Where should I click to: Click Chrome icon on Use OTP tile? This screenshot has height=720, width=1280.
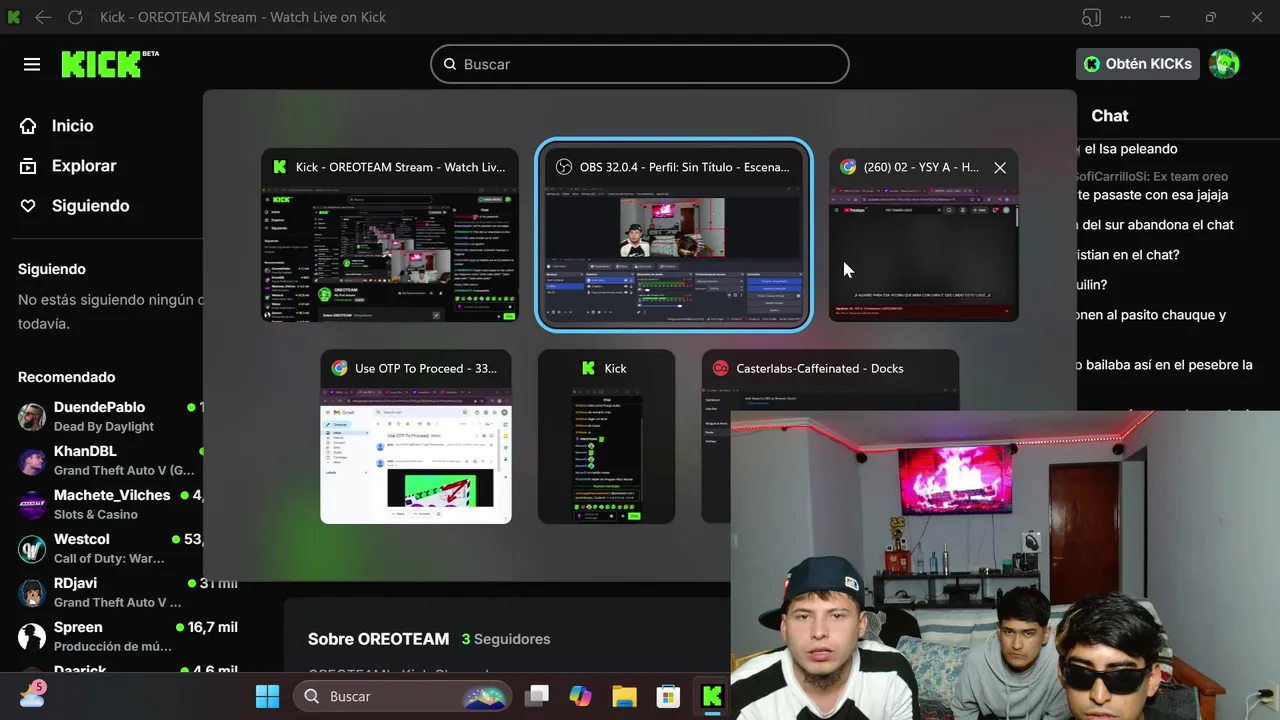click(x=339, y=368)
